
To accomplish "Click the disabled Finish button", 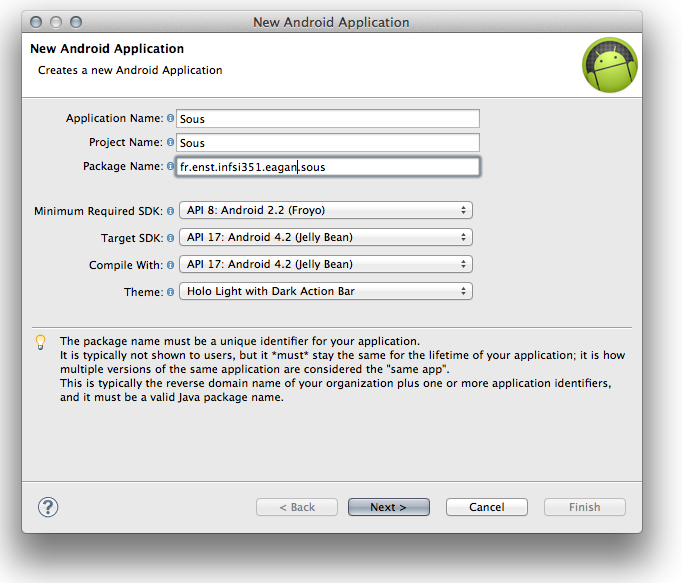I will pos(585,507).
